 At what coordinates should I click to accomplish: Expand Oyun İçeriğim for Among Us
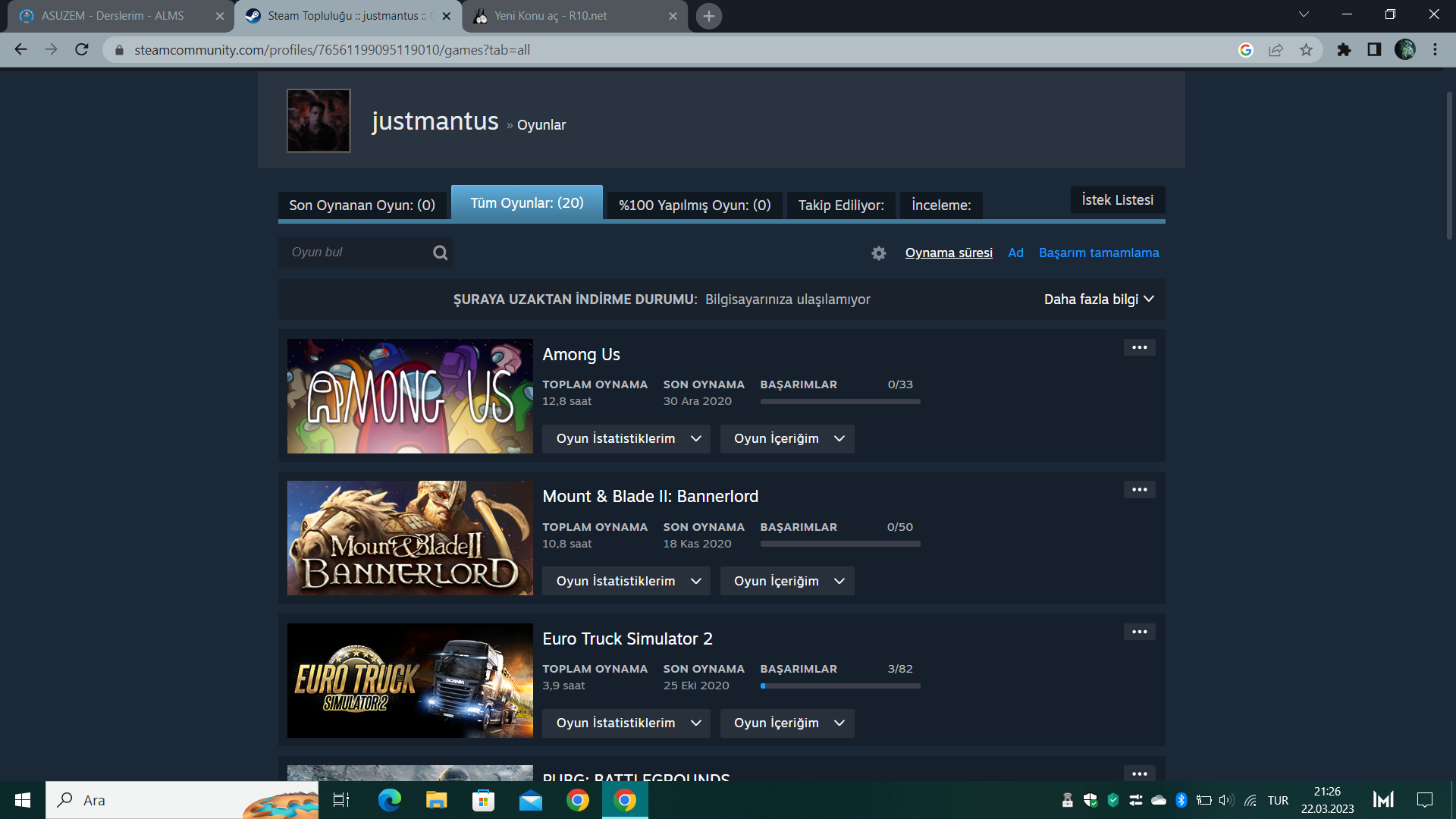(x=787, y=439)
